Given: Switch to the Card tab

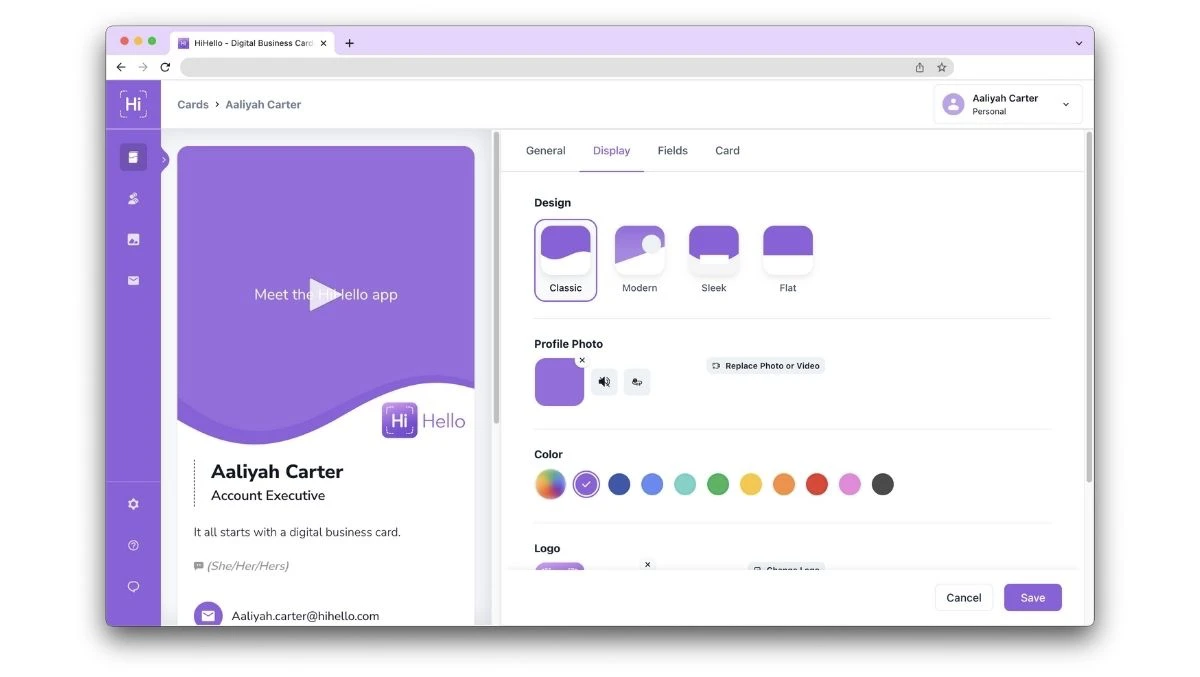Looking at the screenshot, I should [727, 150].
